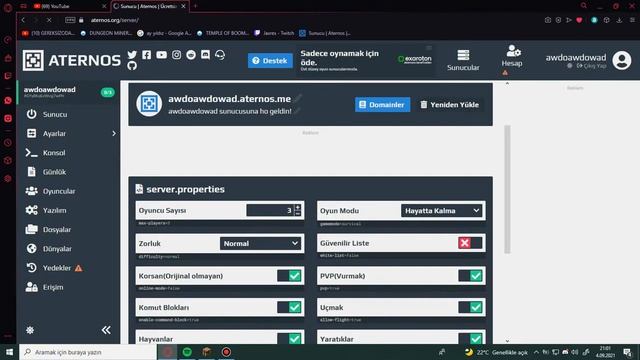Open Zorluk difficulty dropdown
640x360 pixels.
(260, 243)
